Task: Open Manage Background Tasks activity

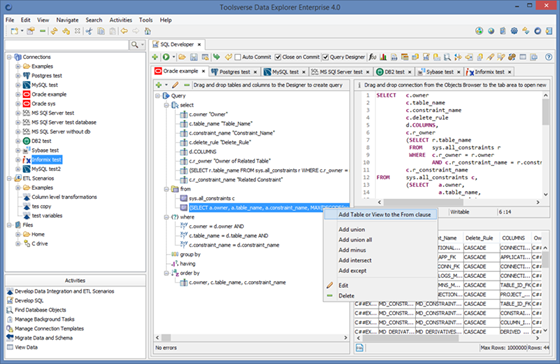Action: tap(45, 319)
